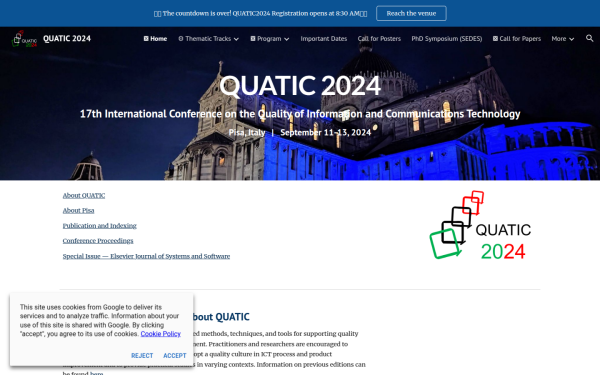Click the registration countdown announcement text

pyautogui.click(x=260, y=13)
